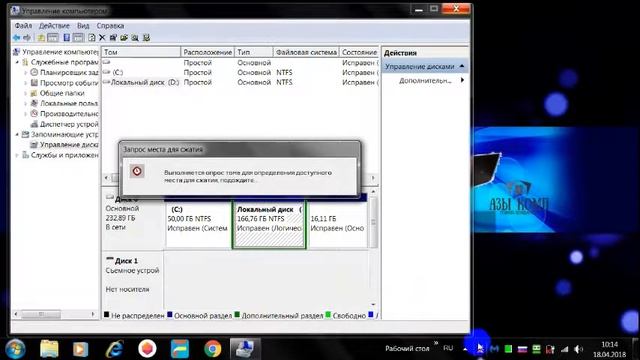Open the Файл menu

coord(23,25)
